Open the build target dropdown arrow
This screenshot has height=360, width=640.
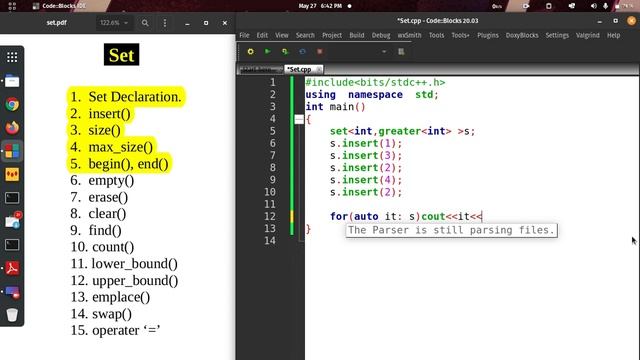[384, 52]
